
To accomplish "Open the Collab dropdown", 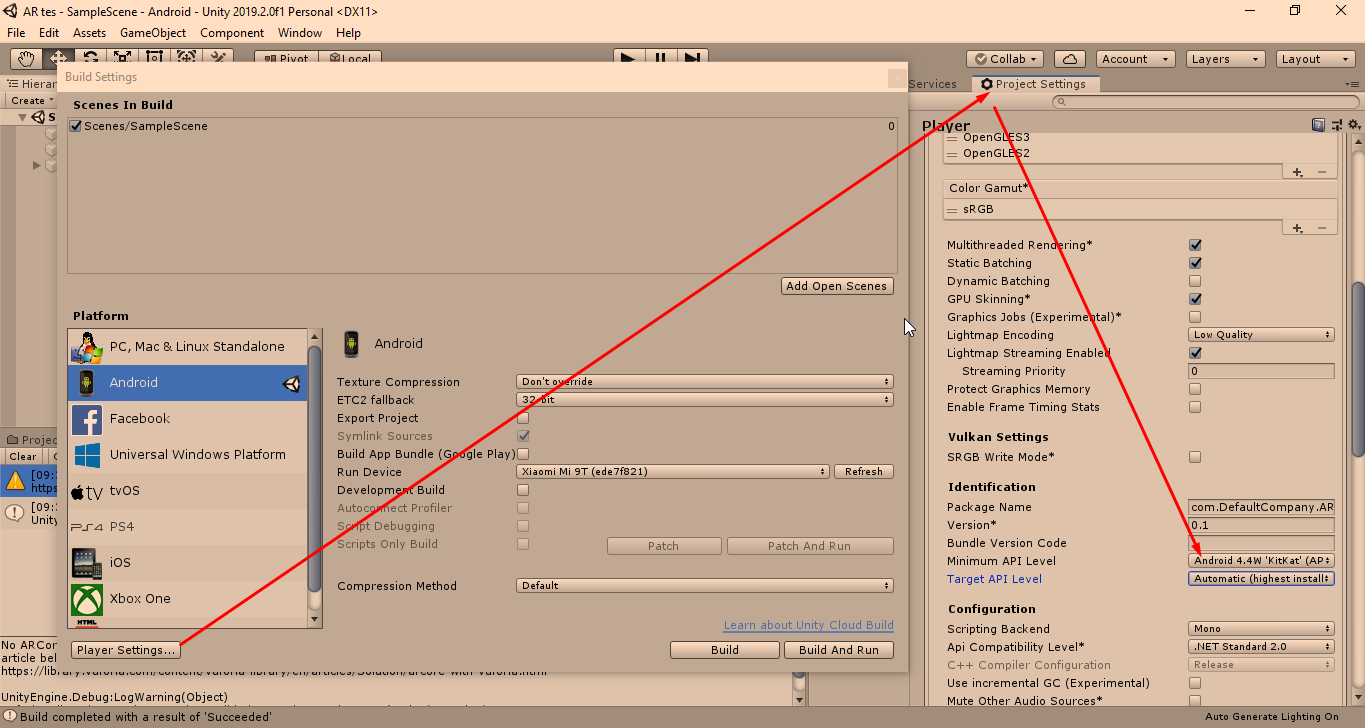I will [x=1005, y=59].
